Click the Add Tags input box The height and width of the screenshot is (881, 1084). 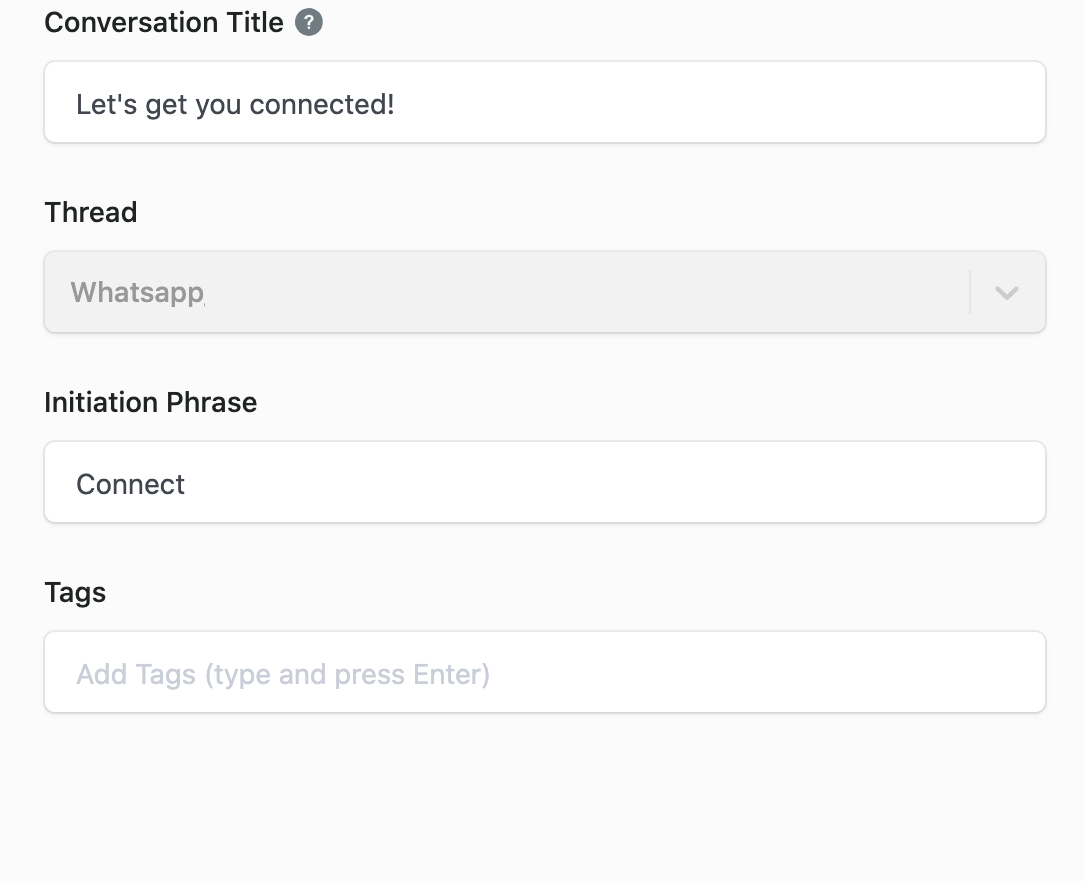(x=545, y=672)
